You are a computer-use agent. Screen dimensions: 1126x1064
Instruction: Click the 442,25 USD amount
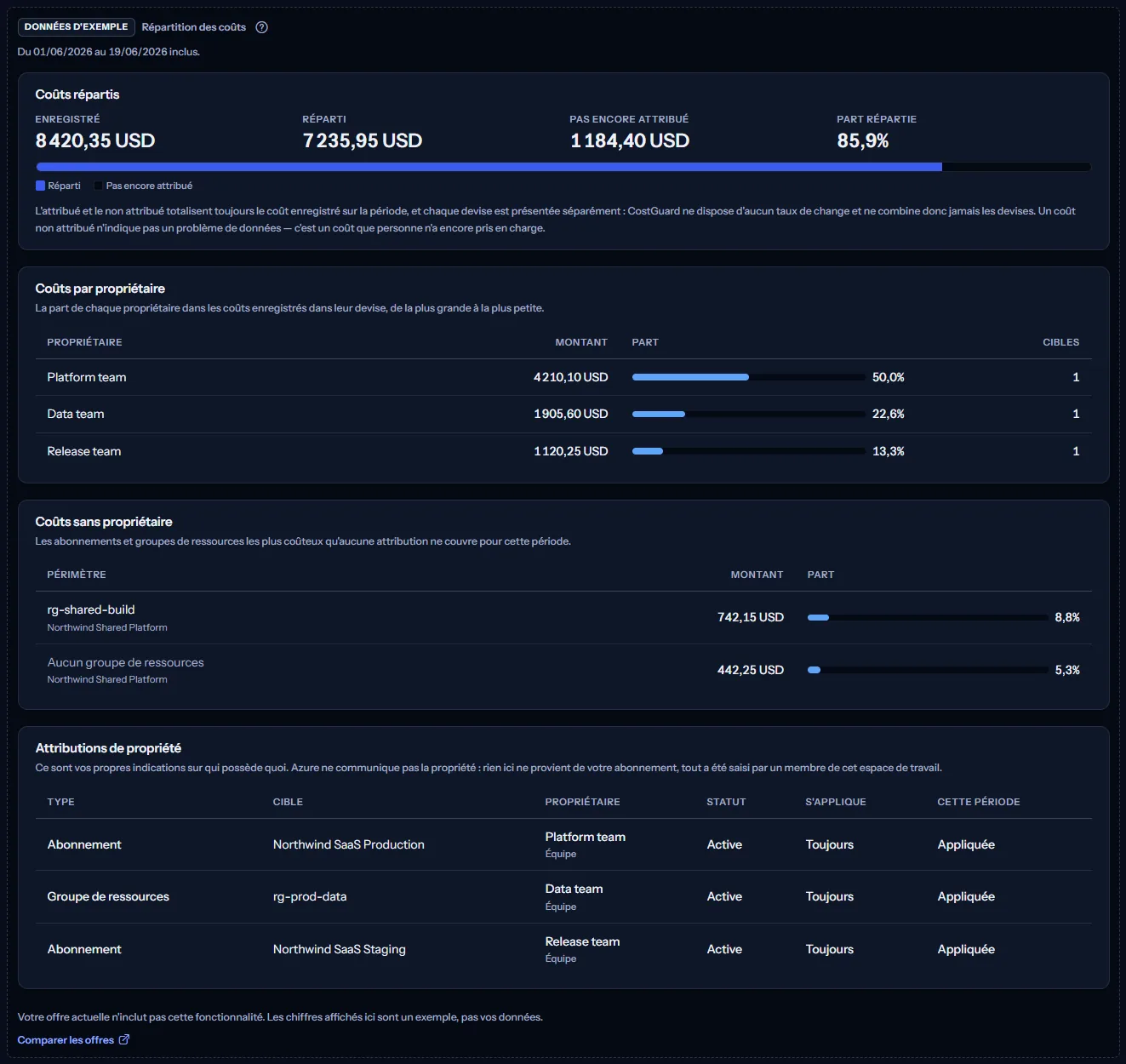(x=751, y=670)
